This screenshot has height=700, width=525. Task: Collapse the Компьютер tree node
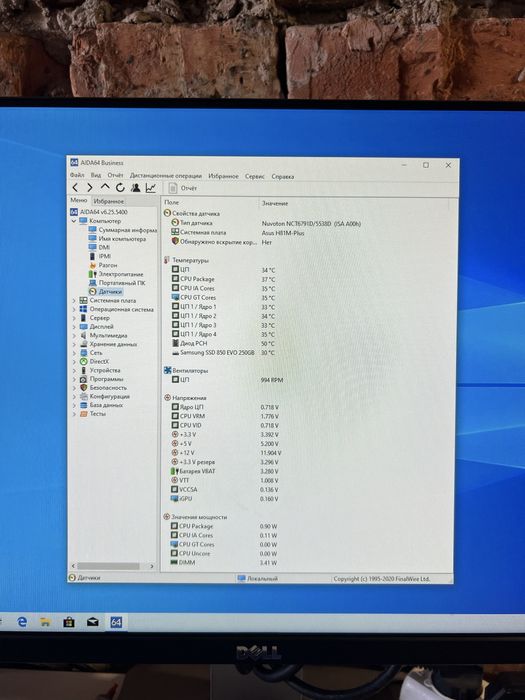coord(74,221)
